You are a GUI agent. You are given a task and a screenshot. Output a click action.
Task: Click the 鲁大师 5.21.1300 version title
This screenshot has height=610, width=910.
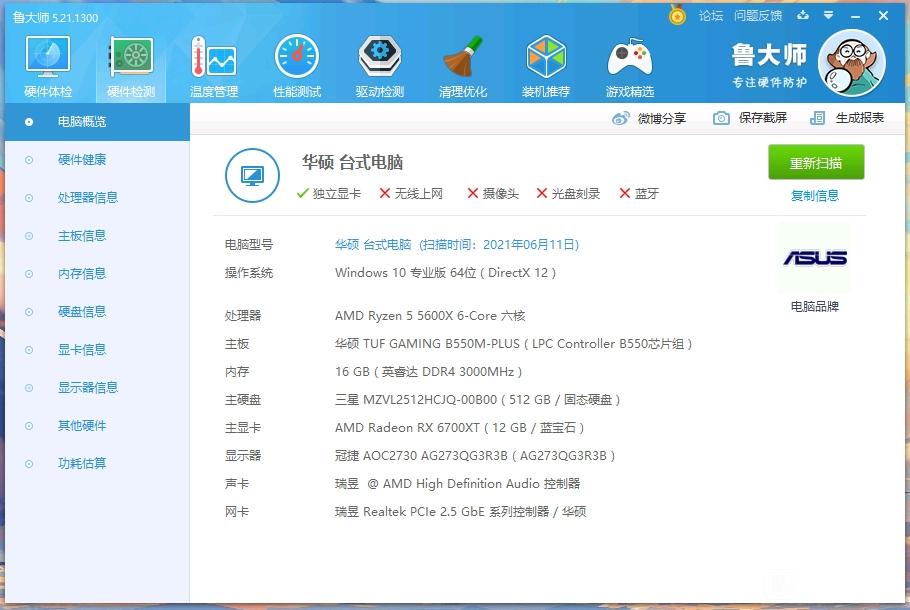click(56, 18)
